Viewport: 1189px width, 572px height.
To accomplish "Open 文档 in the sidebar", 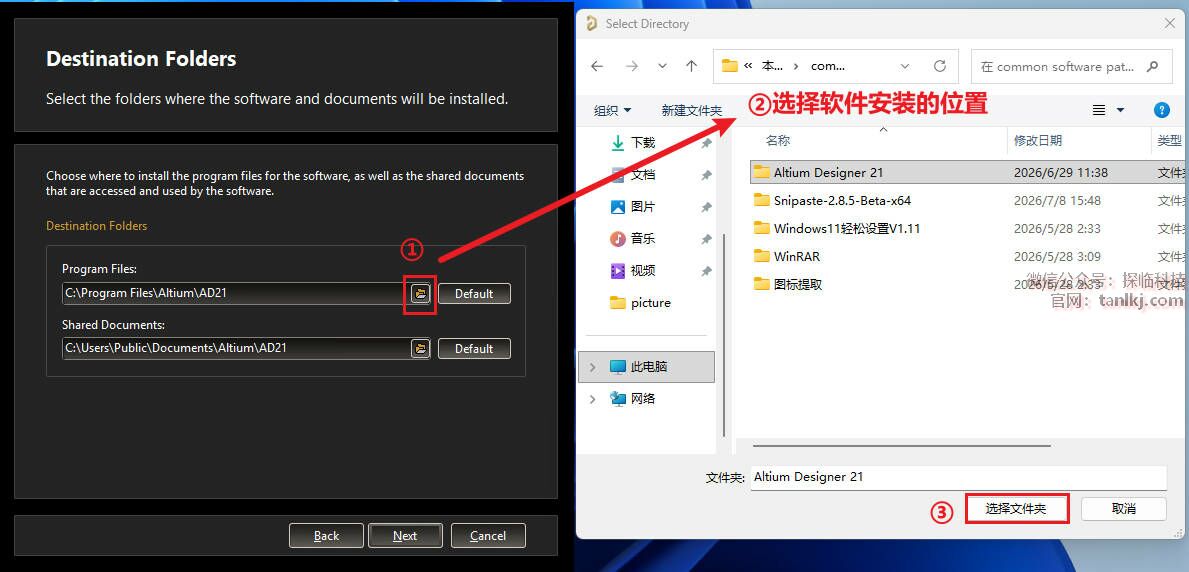I will (643, 174).
